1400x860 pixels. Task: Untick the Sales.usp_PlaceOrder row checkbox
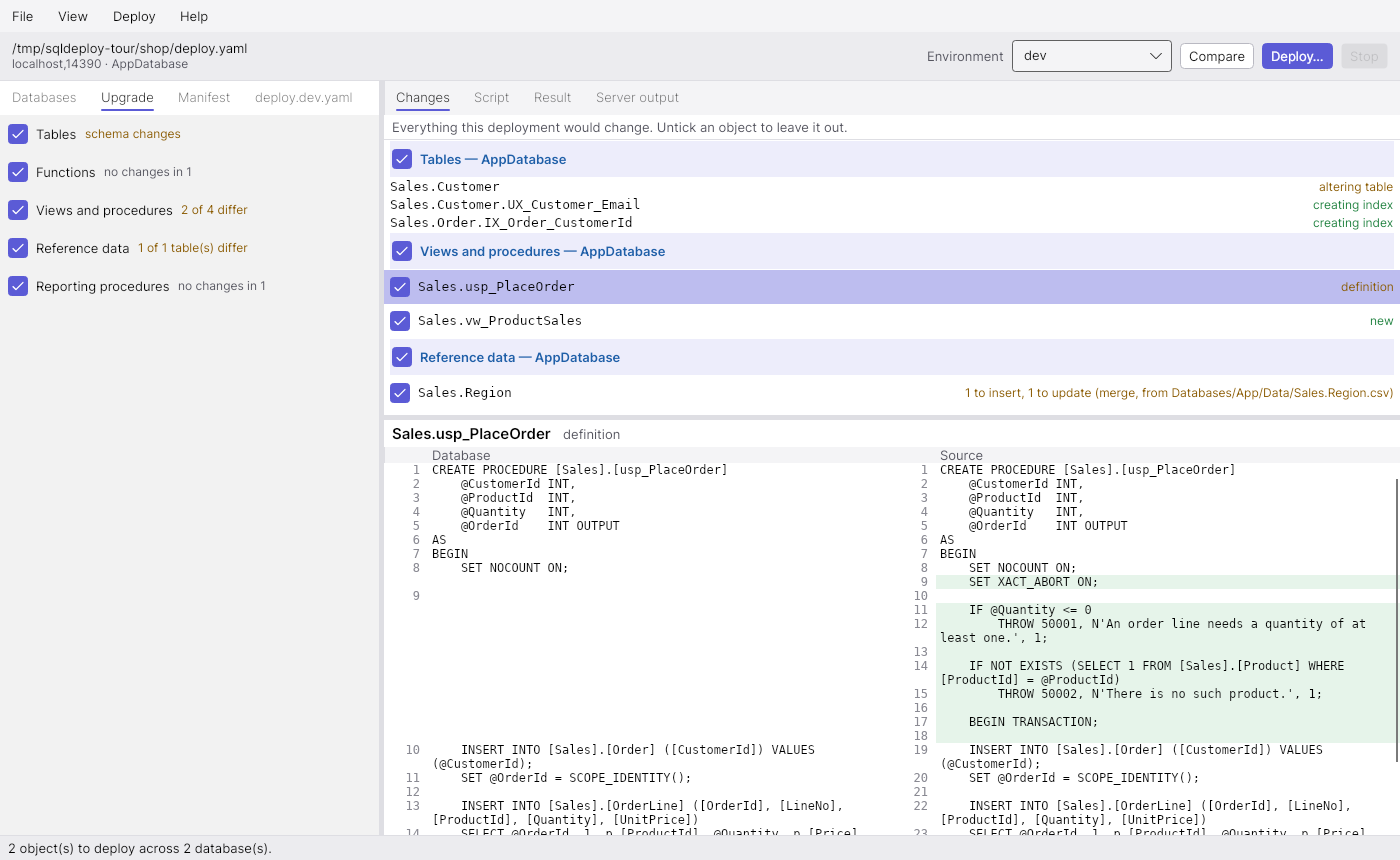pyautogui.click(x=400, y=287)
